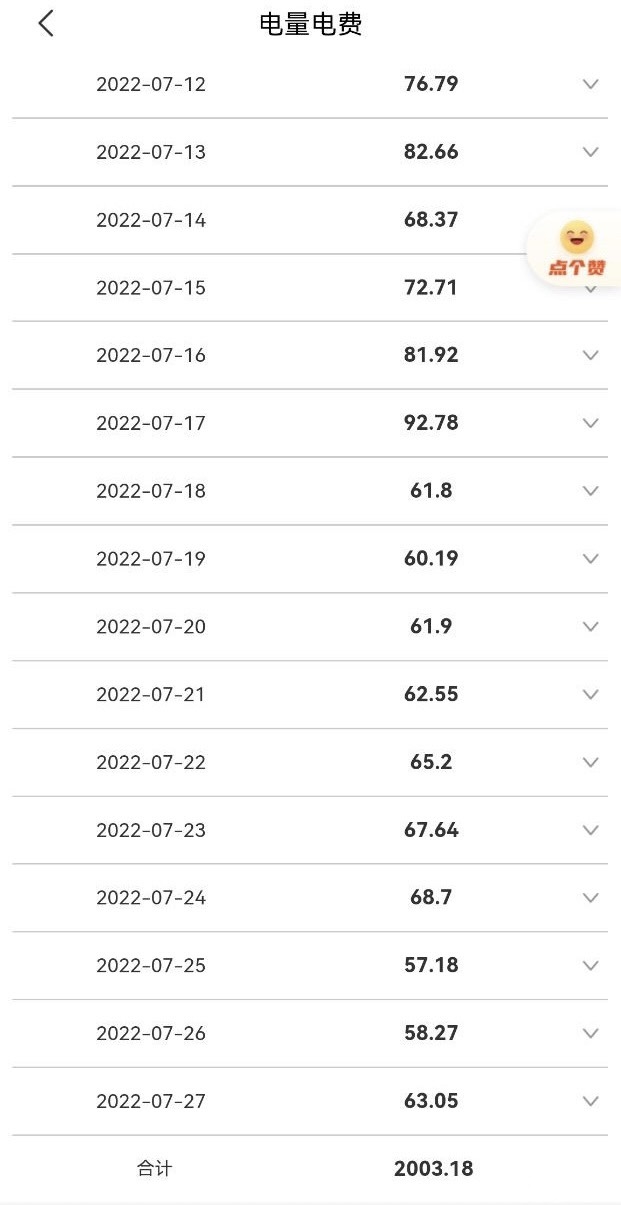
Task: Tap the 合计 total row label
Action: point(154,1168)
